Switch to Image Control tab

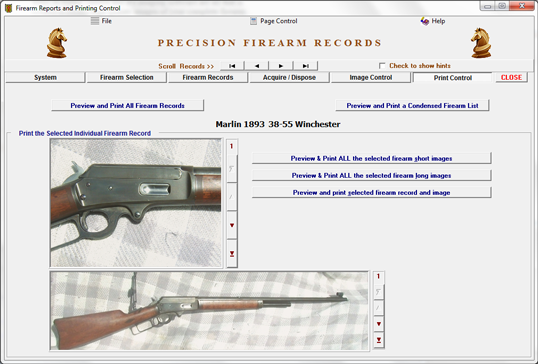pos(371,78)
